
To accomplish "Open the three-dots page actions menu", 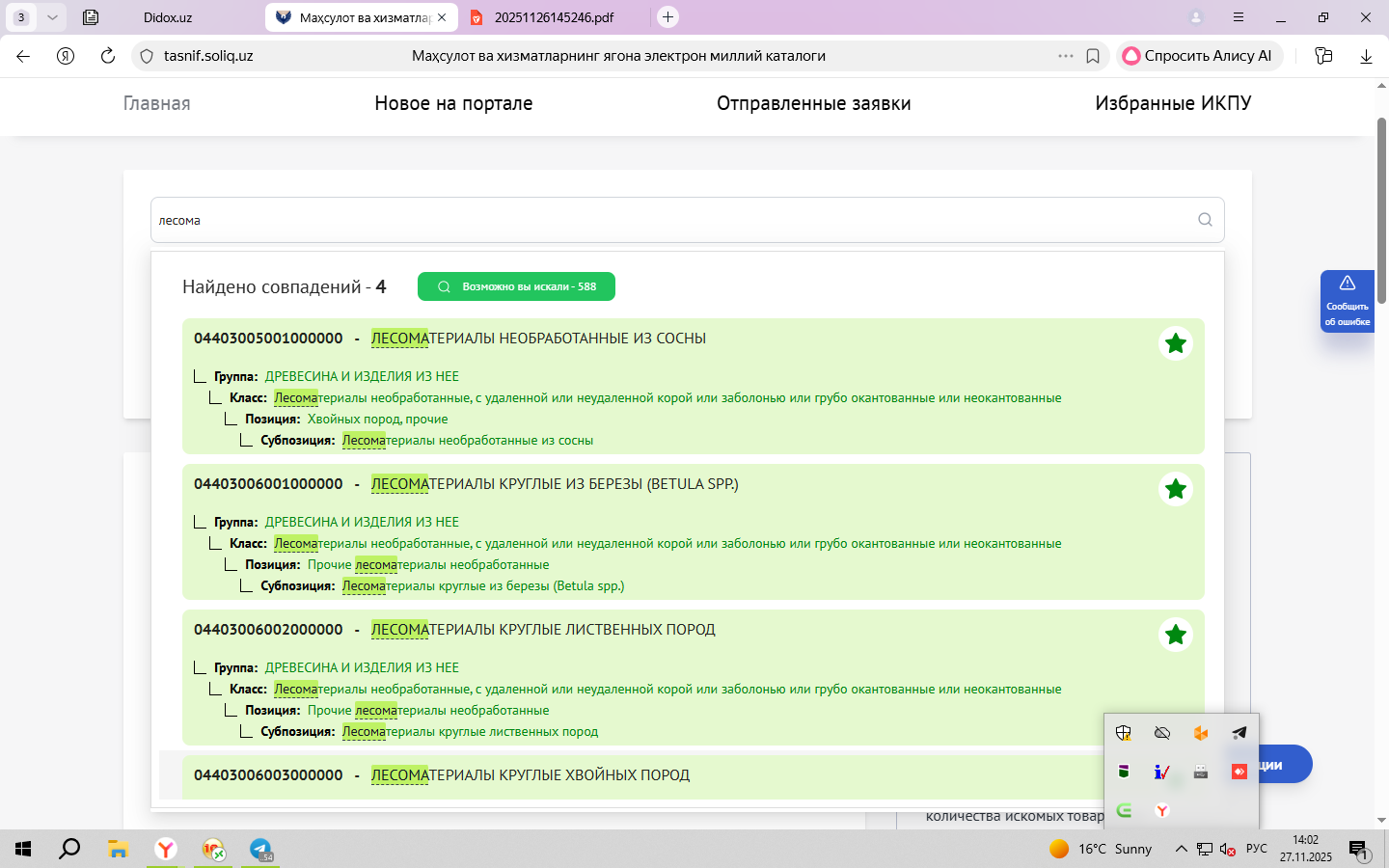I will [1066, 56].
